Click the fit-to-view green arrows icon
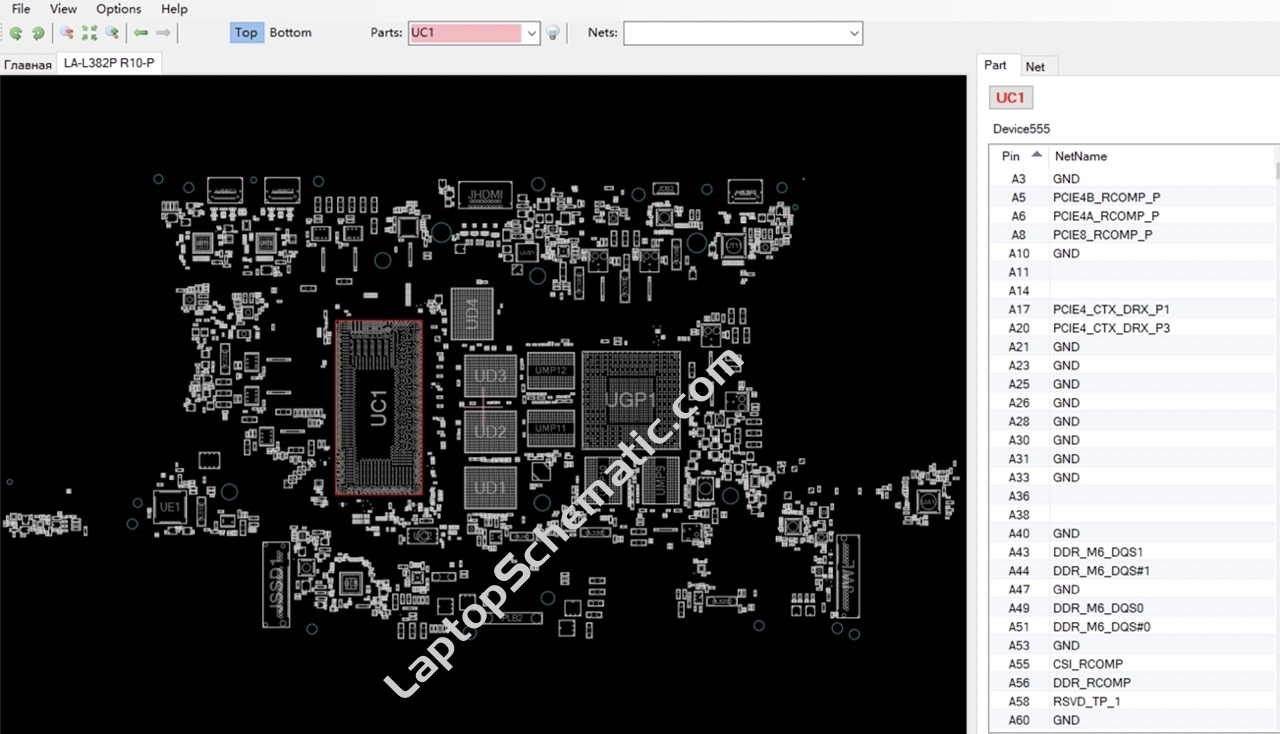The height and width of the screenshot is (734, 1280). tap(89, 33)
